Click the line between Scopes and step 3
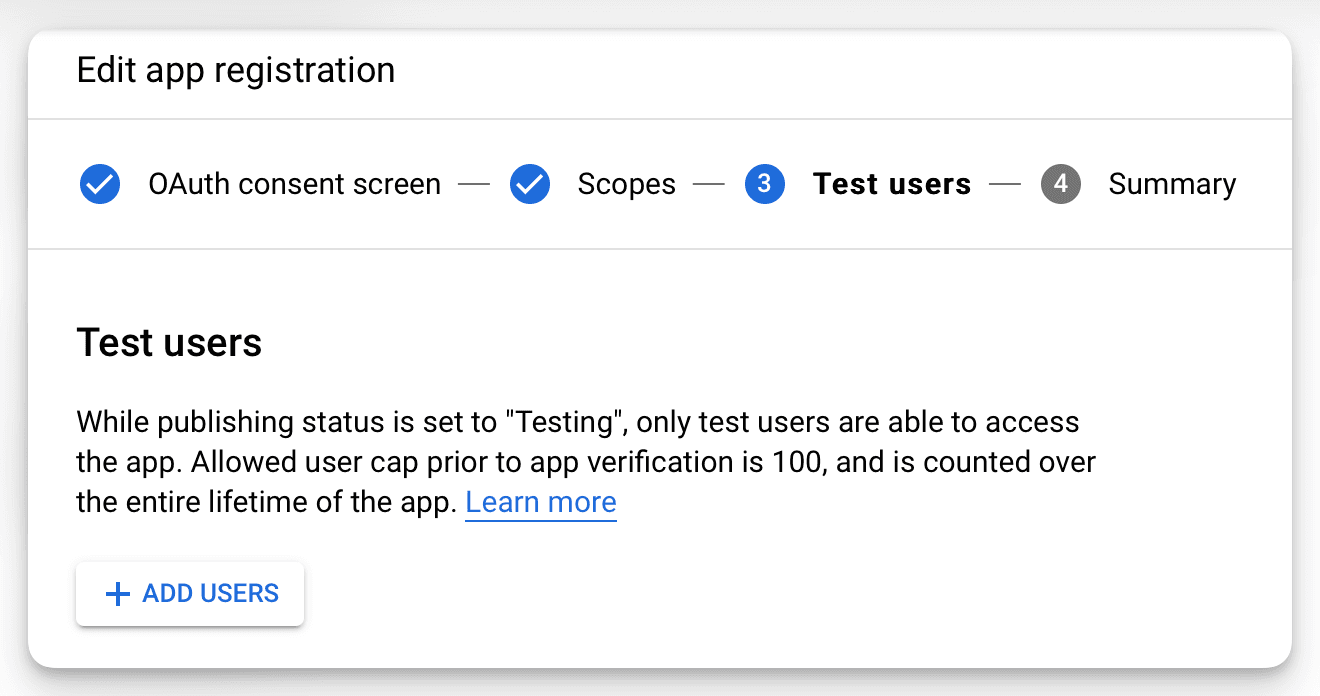This screenshot has height=696, width=1320. coord(710,185)
